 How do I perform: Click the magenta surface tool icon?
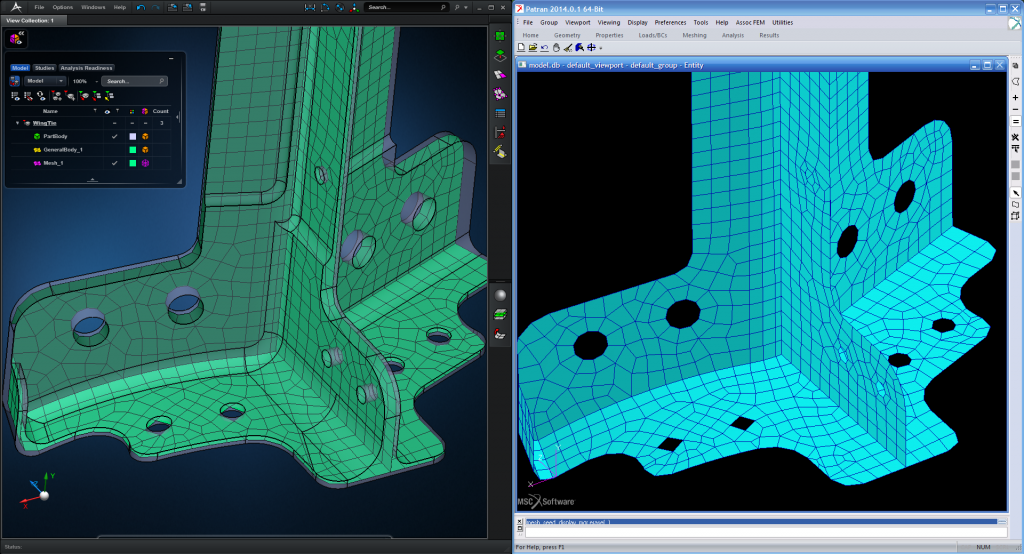500,75
